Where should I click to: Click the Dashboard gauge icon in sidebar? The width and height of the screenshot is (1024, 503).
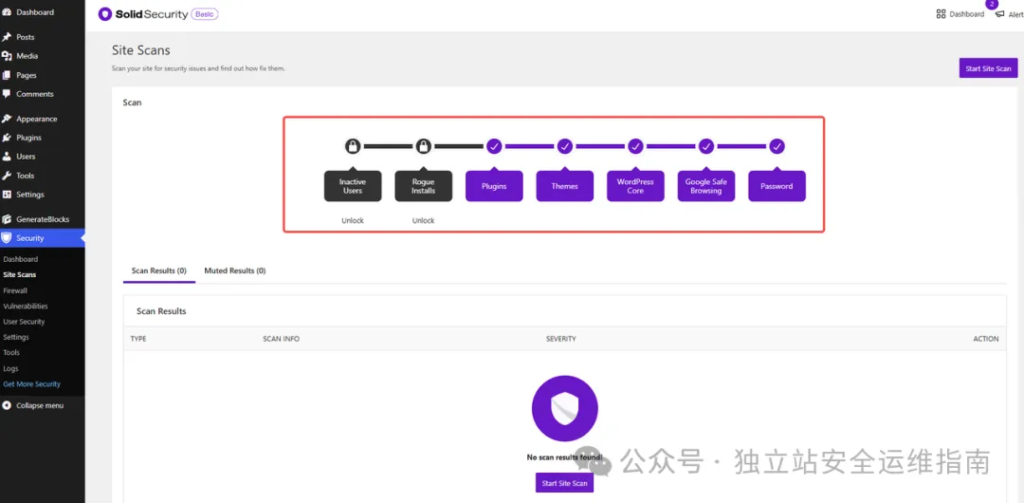pyautogui.click(x=7, y=12)
